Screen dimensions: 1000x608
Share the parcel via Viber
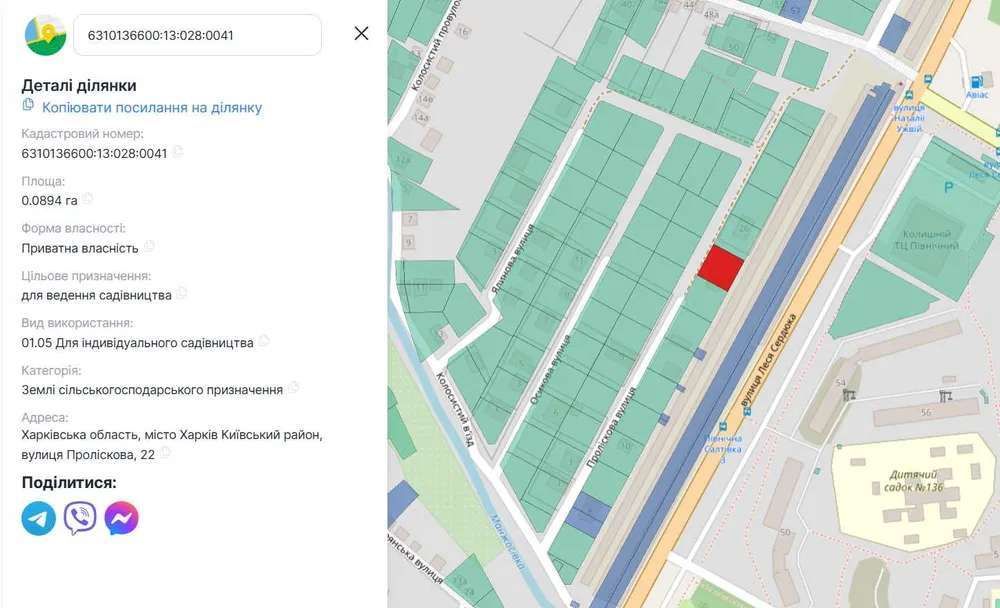80,518
